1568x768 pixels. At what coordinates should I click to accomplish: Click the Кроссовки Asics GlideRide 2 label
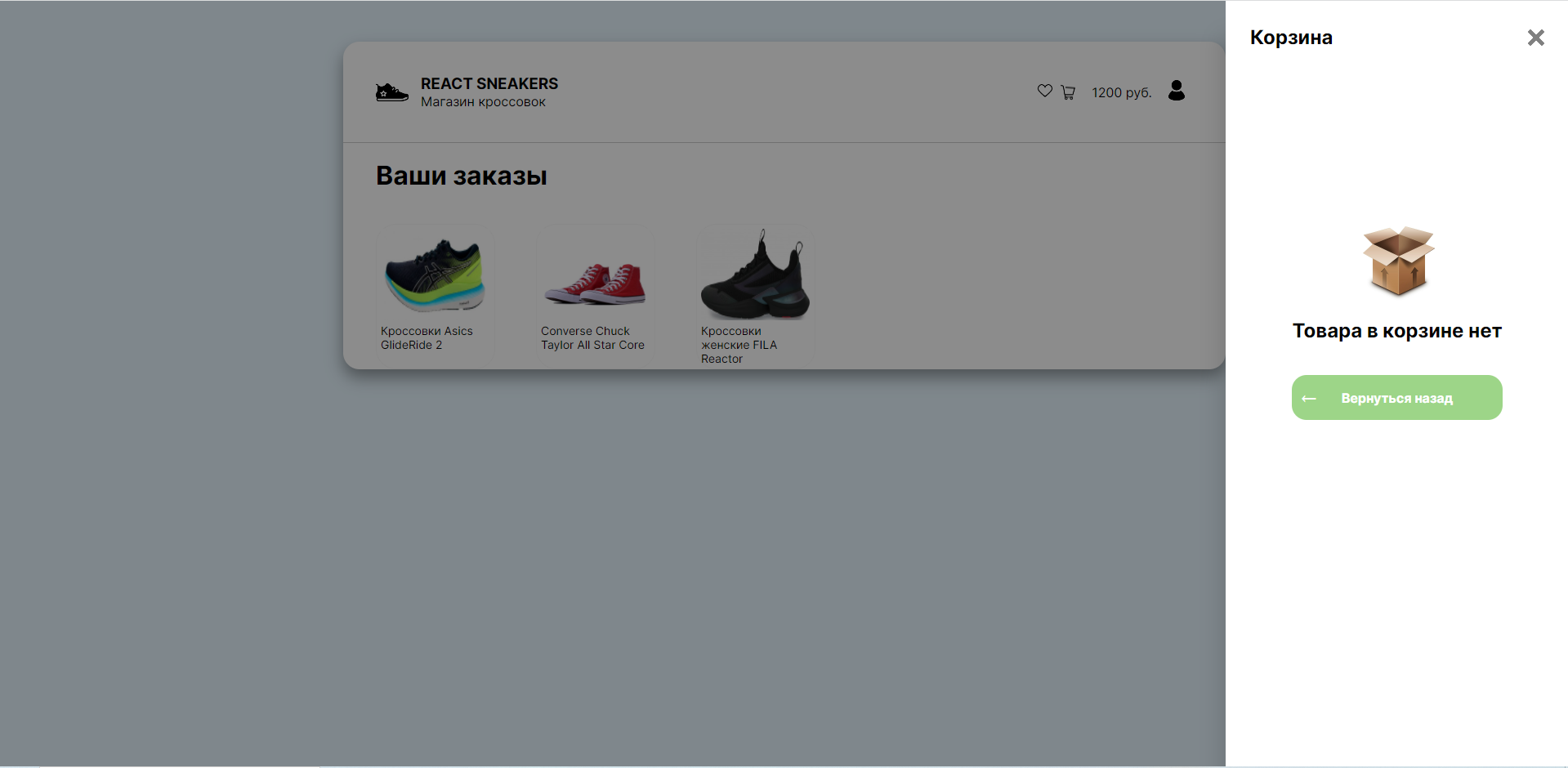427,338
